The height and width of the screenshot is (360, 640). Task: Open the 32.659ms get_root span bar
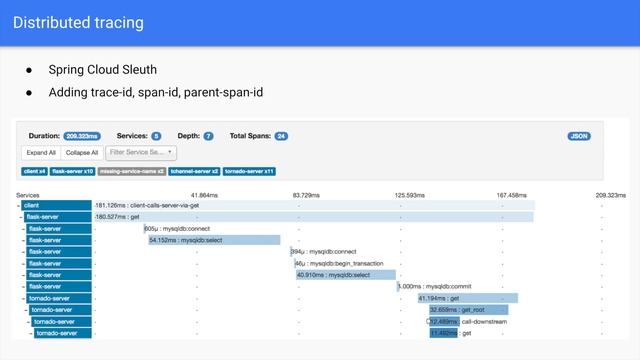pyautogui.click(x=469, y=310)
